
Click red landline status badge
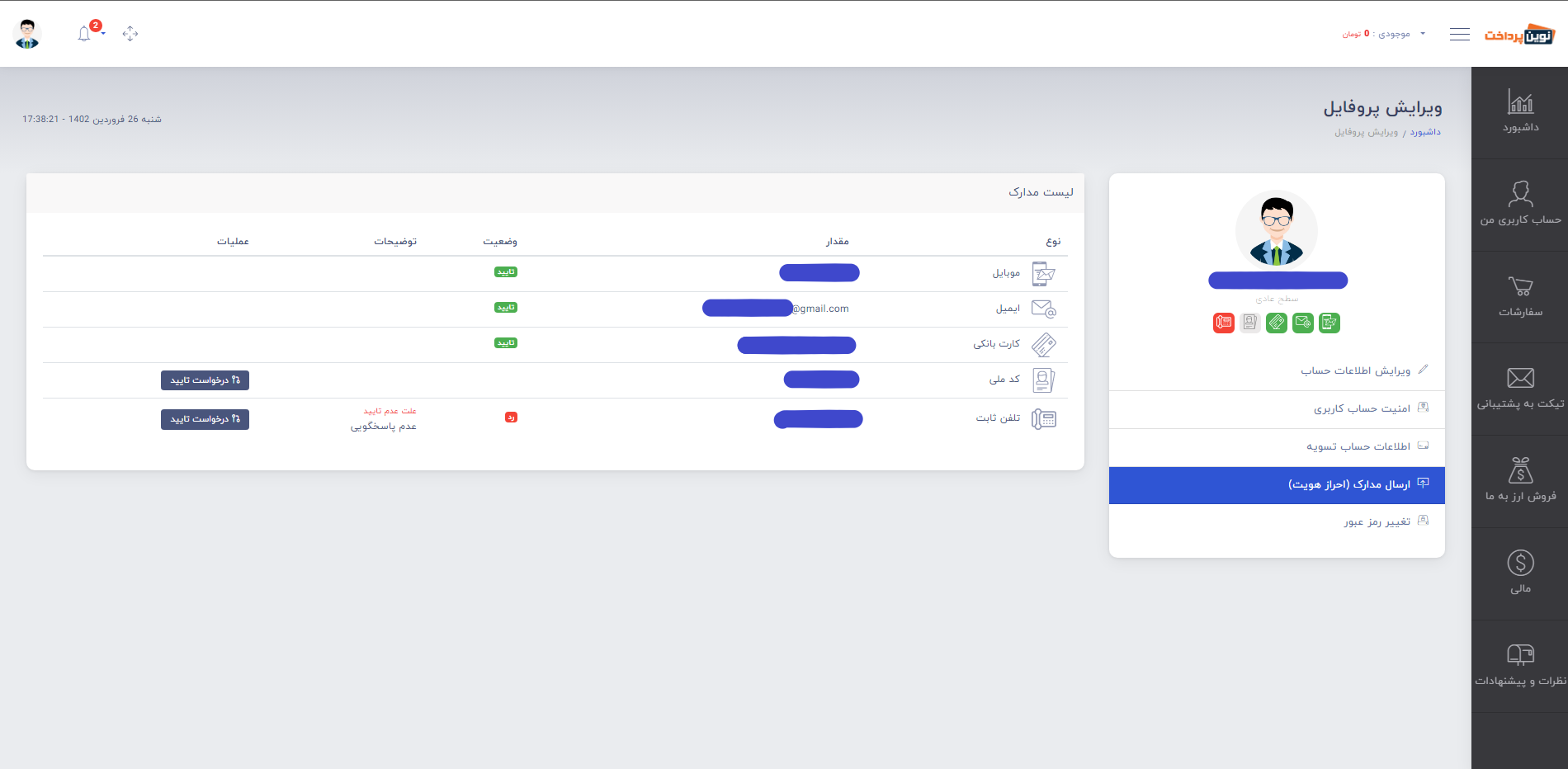point(1224,323)
